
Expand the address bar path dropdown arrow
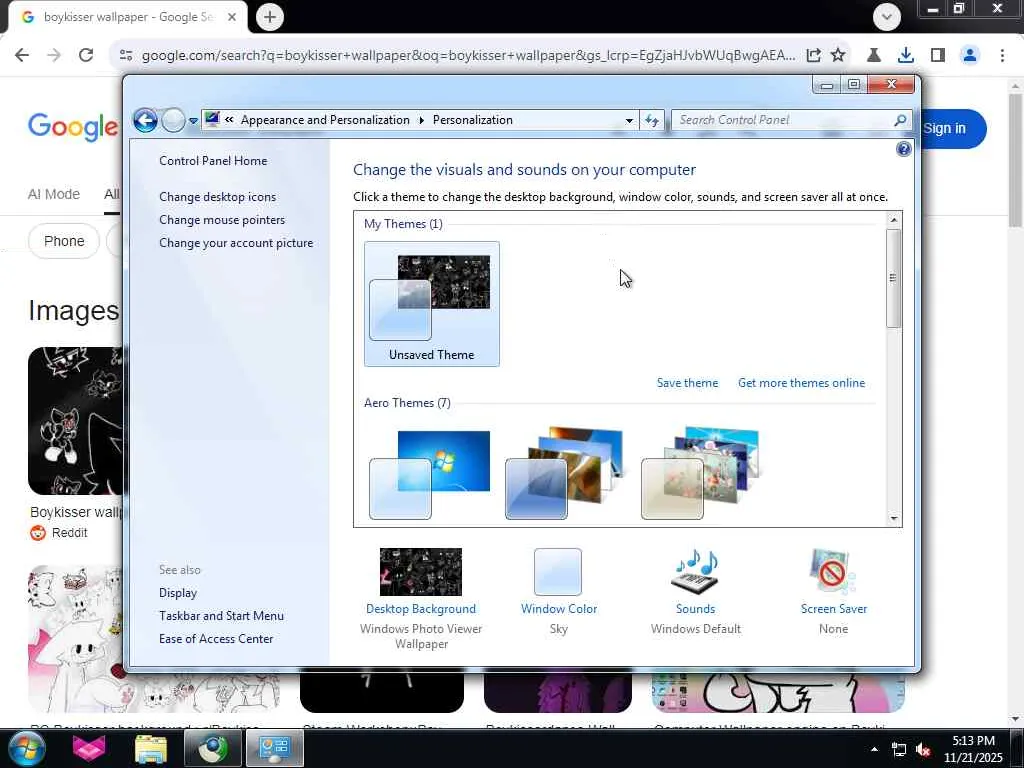629,120
